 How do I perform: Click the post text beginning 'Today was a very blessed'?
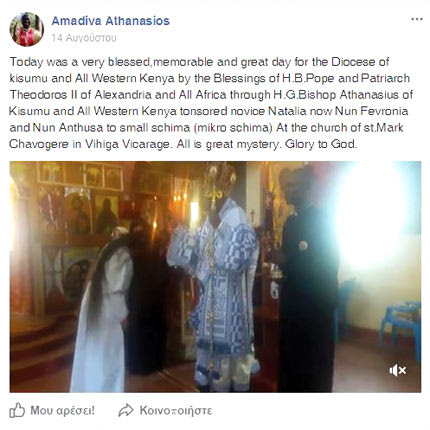click(x=211, y=103)
